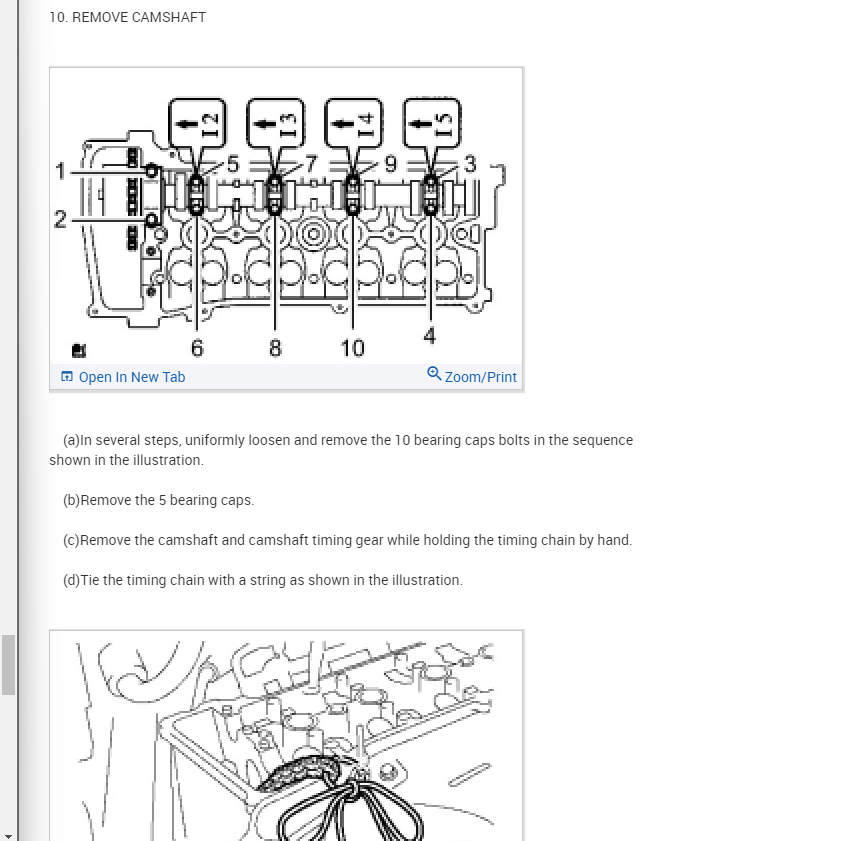Click the Zoom/Print magnifier icon
854x841 pixels.
pyautogui.click(x=434, y=373)
